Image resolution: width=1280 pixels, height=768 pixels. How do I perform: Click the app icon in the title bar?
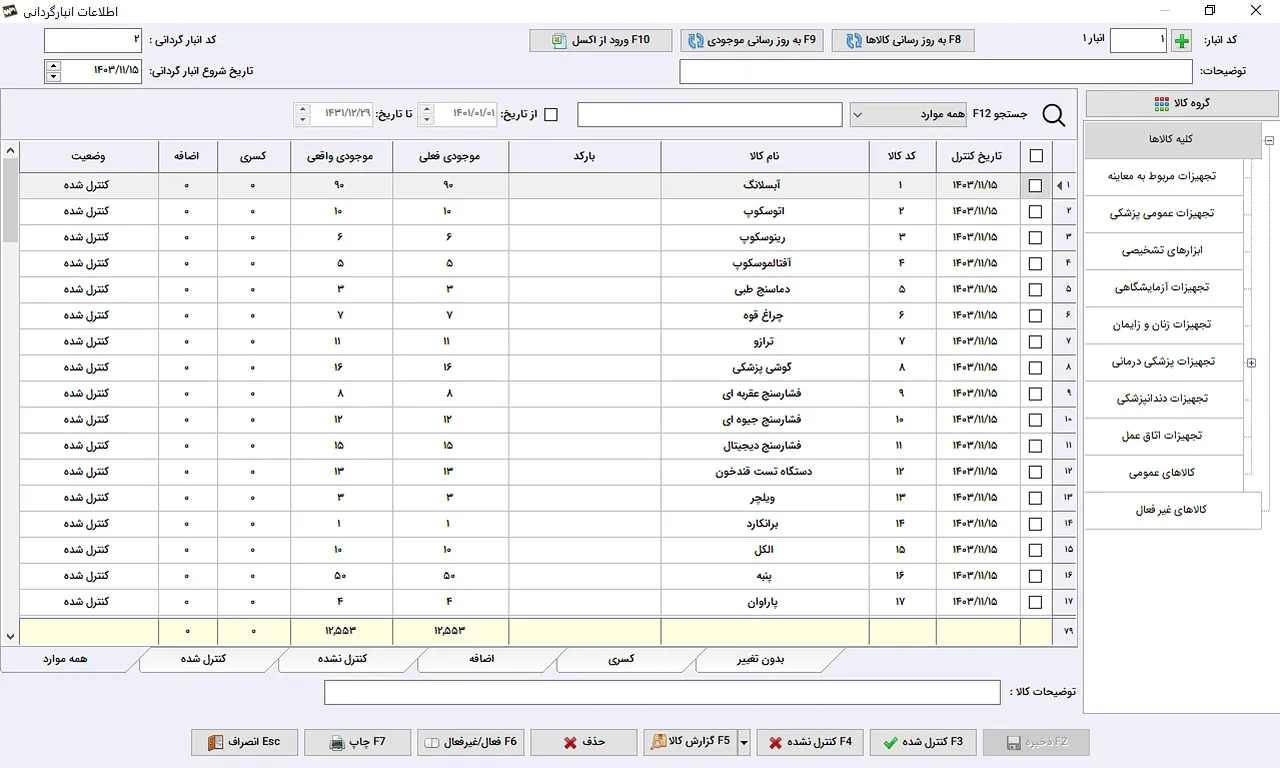(x=11, y=11)
